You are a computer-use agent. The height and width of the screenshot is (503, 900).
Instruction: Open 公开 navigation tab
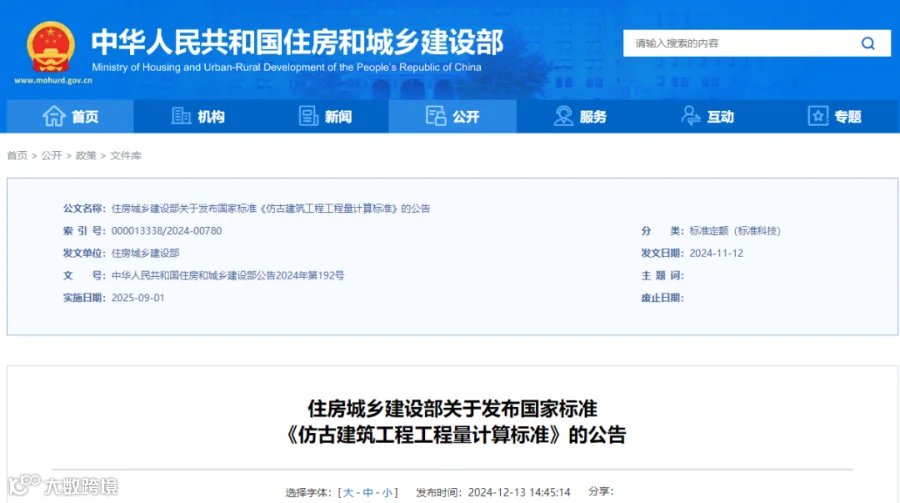[x=452, y=116]
